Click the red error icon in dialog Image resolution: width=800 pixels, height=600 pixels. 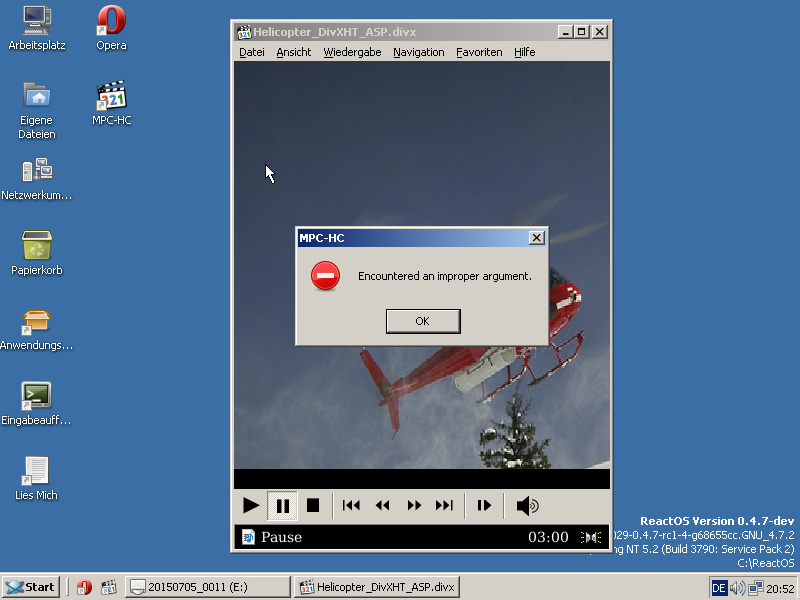[326, 276]
